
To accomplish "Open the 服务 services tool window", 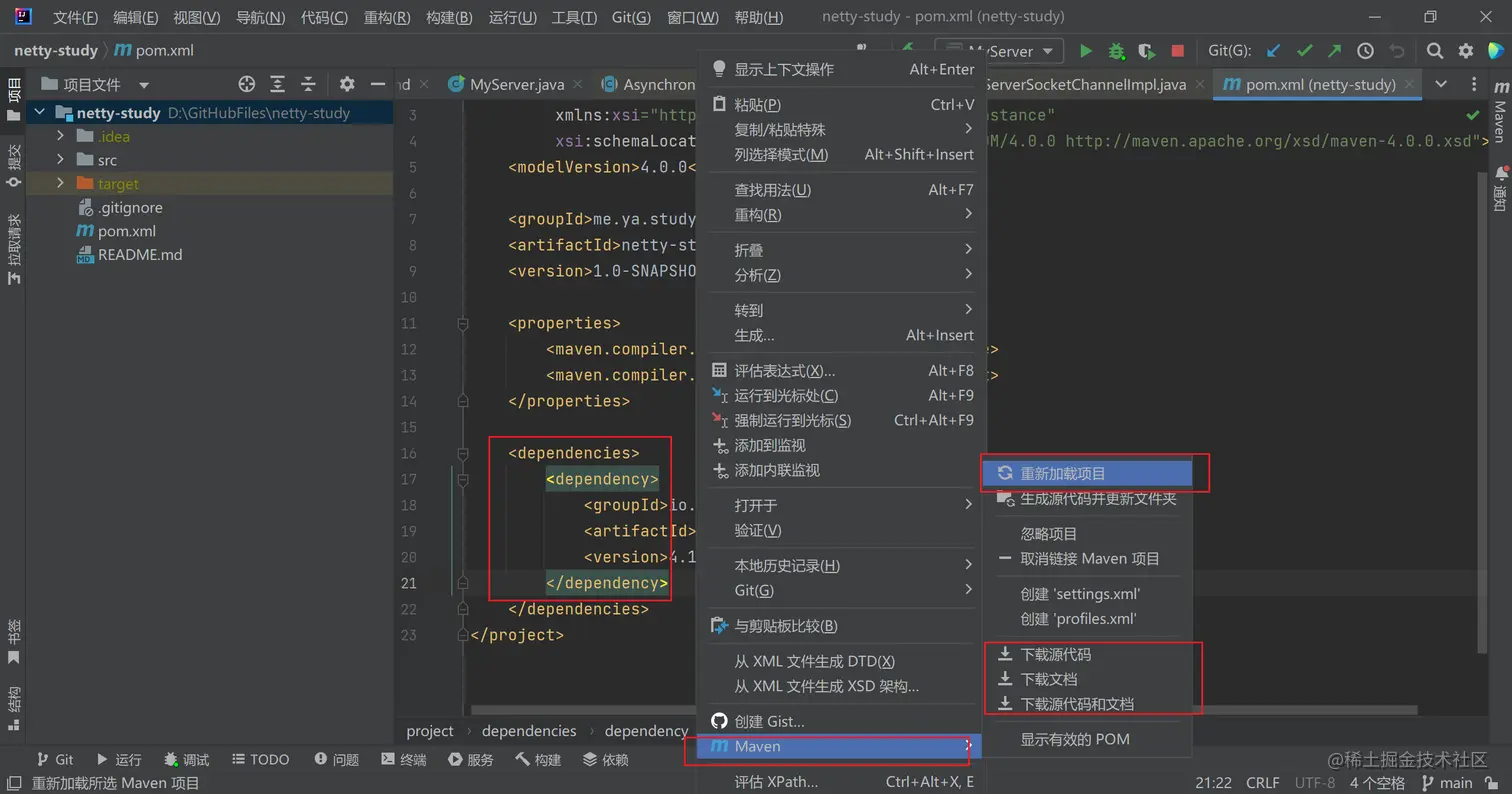I will [x=470, y=760].
